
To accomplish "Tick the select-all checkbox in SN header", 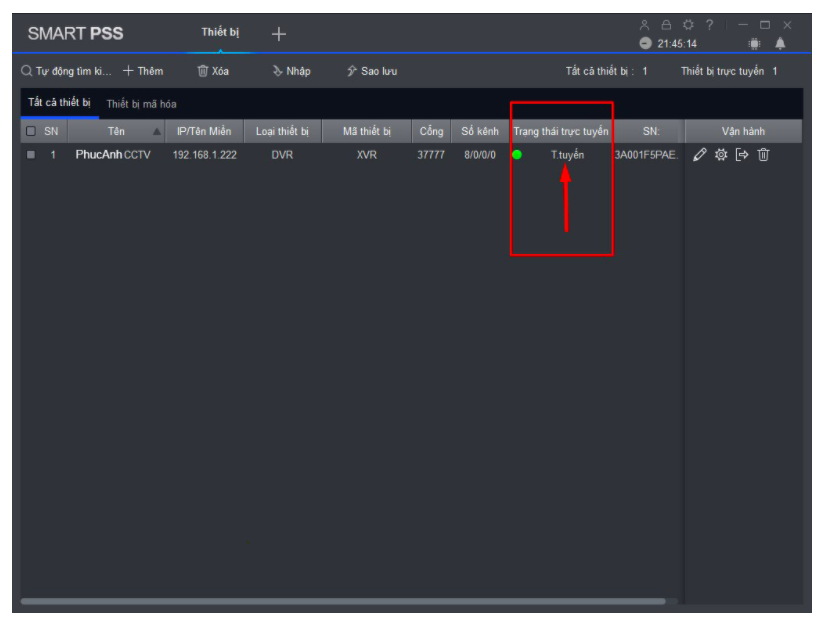I will pos(31,131).
